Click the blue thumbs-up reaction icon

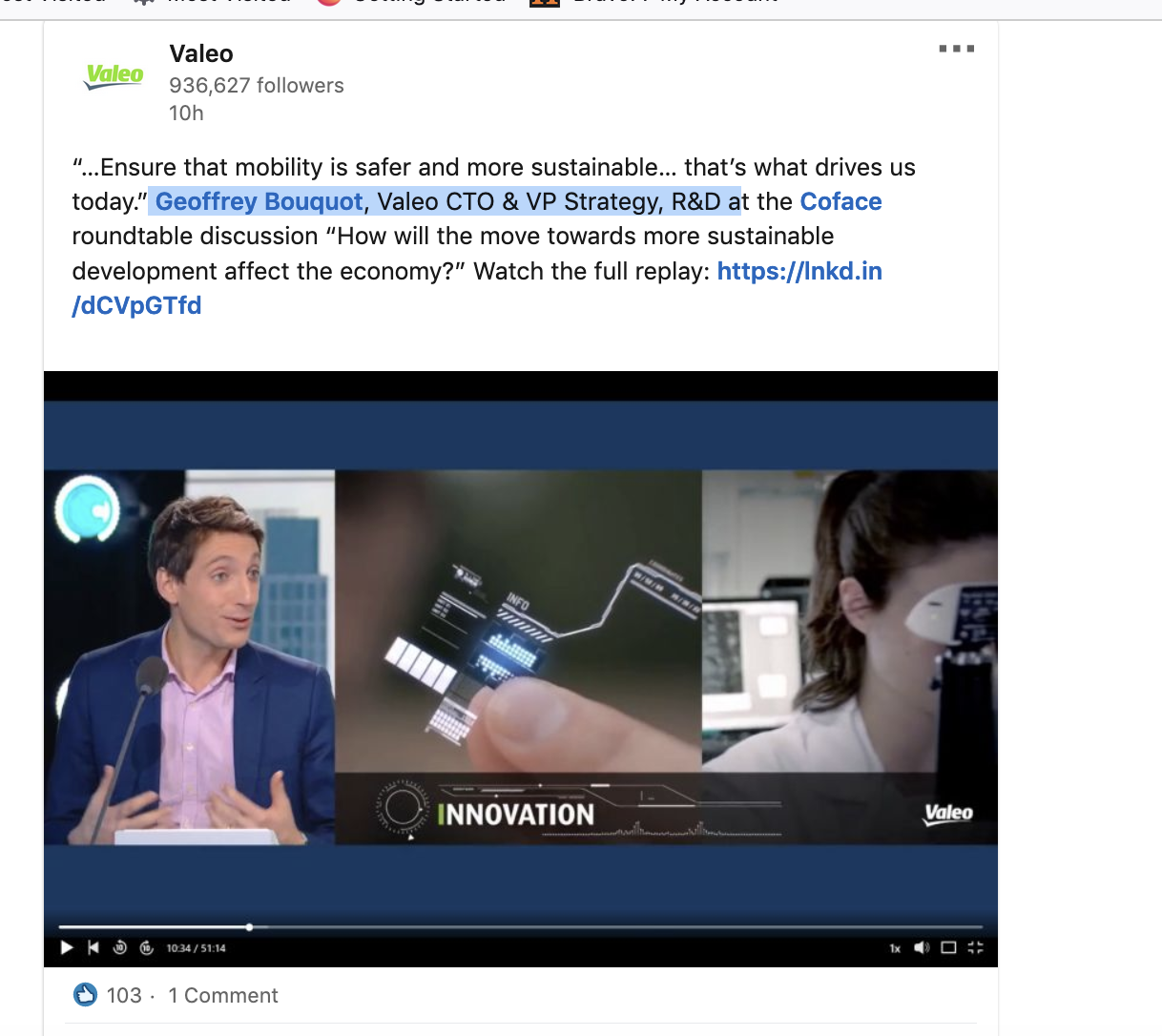(x=85, y=995)
